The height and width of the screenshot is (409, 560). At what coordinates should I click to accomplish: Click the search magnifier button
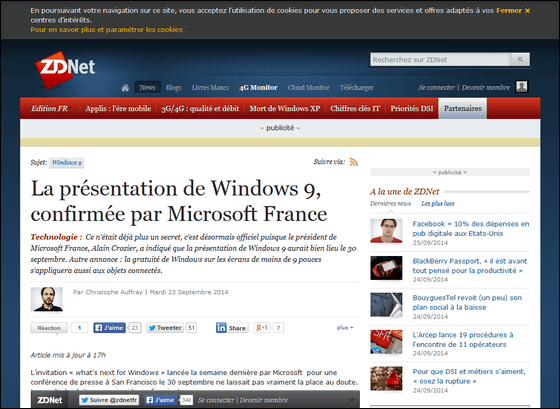point(520,60)
